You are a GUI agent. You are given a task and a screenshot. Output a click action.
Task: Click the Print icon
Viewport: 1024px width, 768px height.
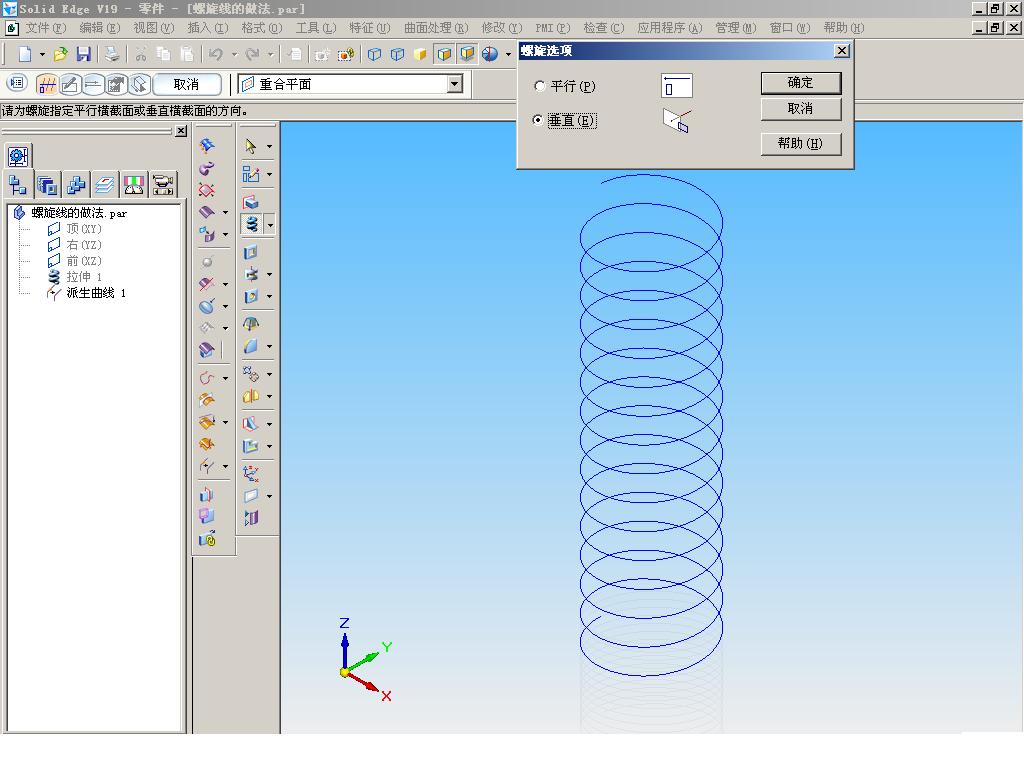(112, 54)
